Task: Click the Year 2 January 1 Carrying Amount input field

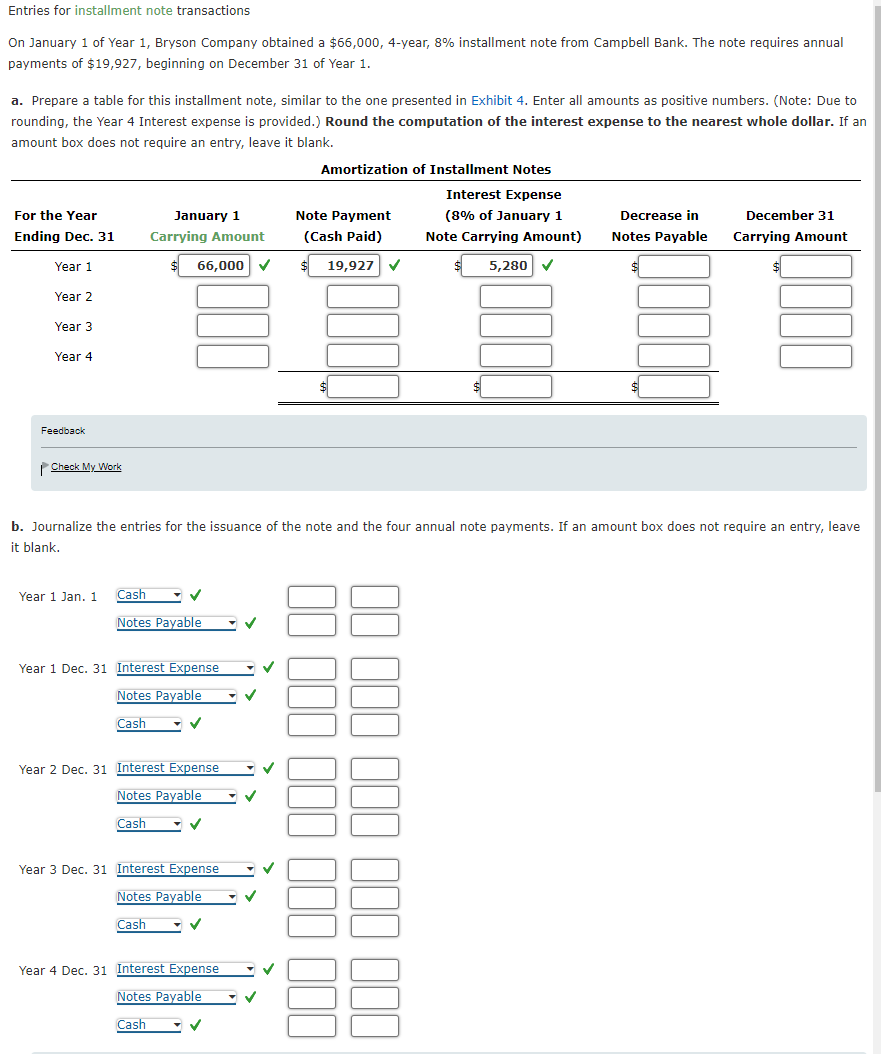Action: (x=232, y=295)
